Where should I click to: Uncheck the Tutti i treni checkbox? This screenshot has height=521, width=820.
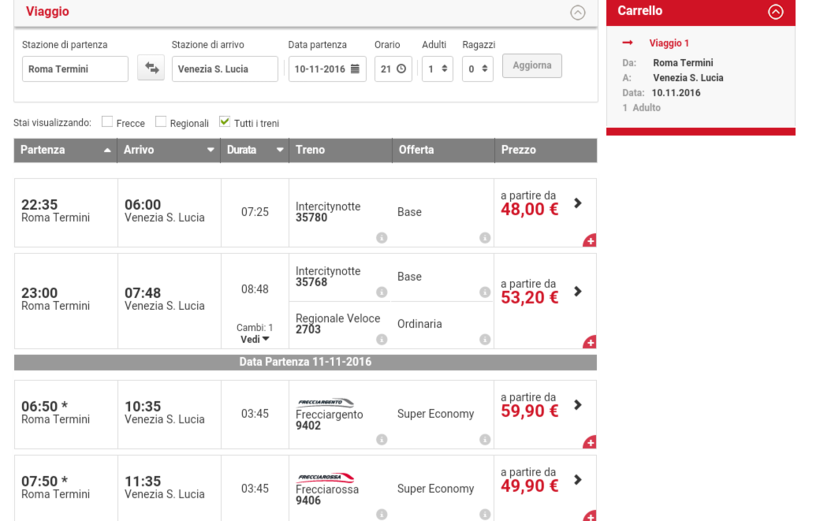225,122
